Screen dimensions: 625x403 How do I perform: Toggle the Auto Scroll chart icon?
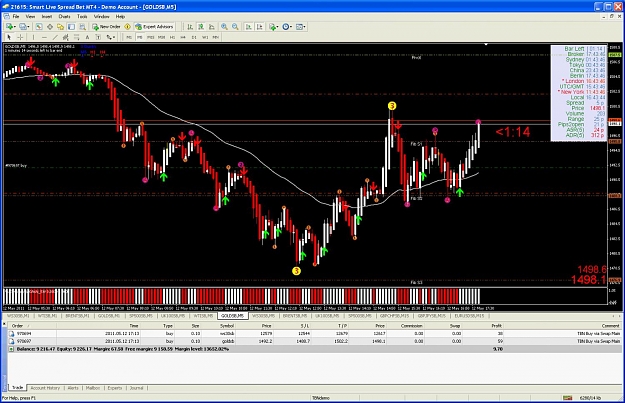tap(248, 27)
